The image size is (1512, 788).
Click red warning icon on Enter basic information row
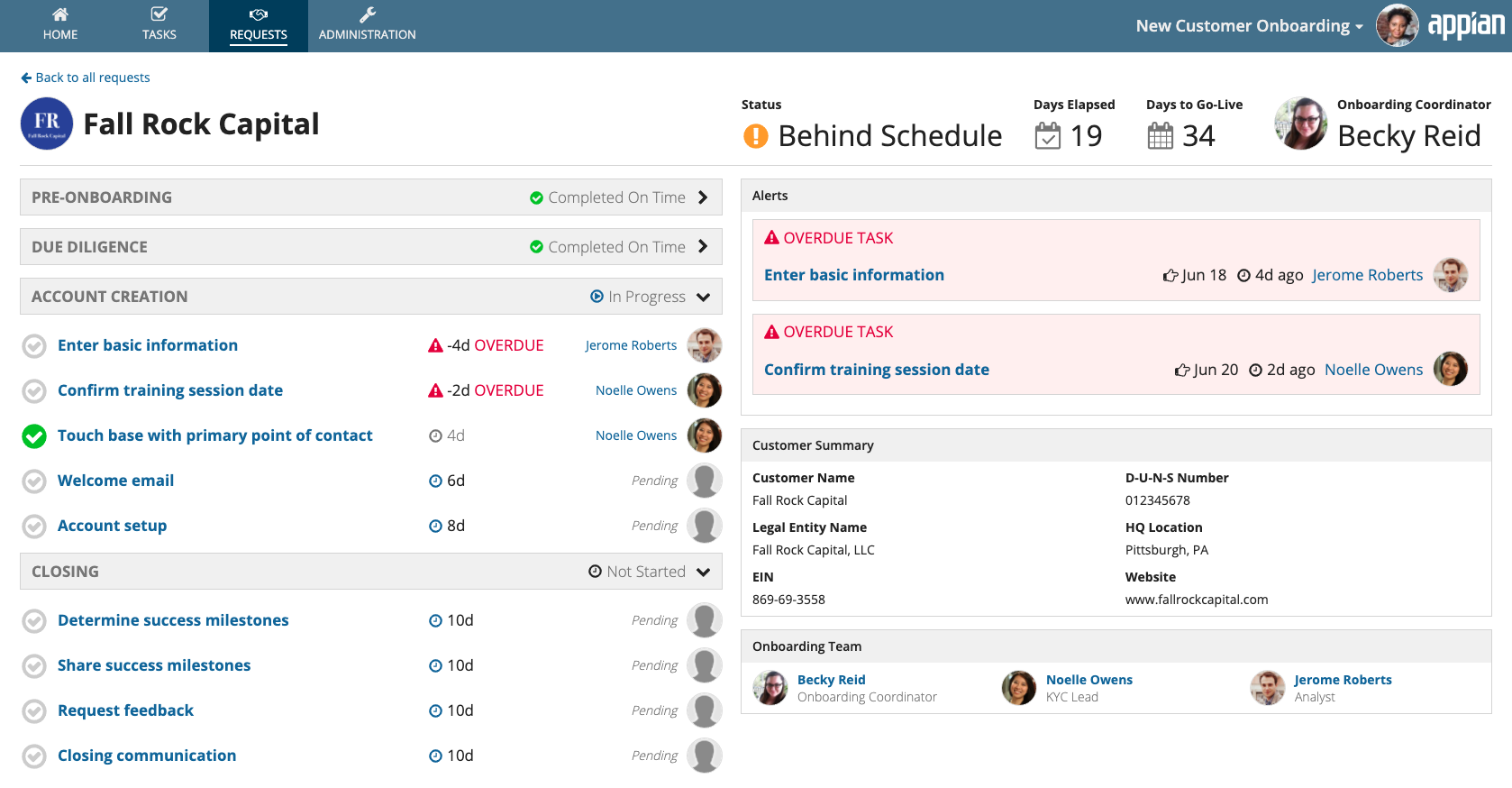coord(435,345)
